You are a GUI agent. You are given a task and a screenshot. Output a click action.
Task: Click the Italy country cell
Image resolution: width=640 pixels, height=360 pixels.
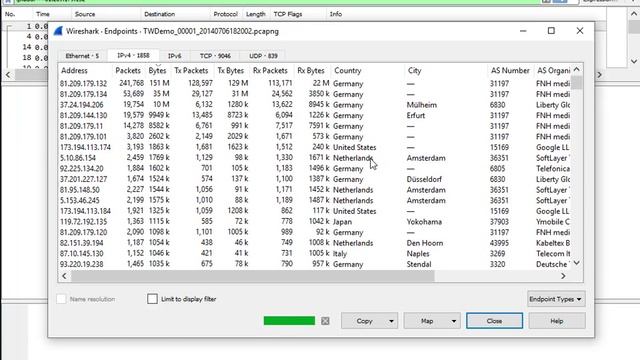tap(340, 253)
